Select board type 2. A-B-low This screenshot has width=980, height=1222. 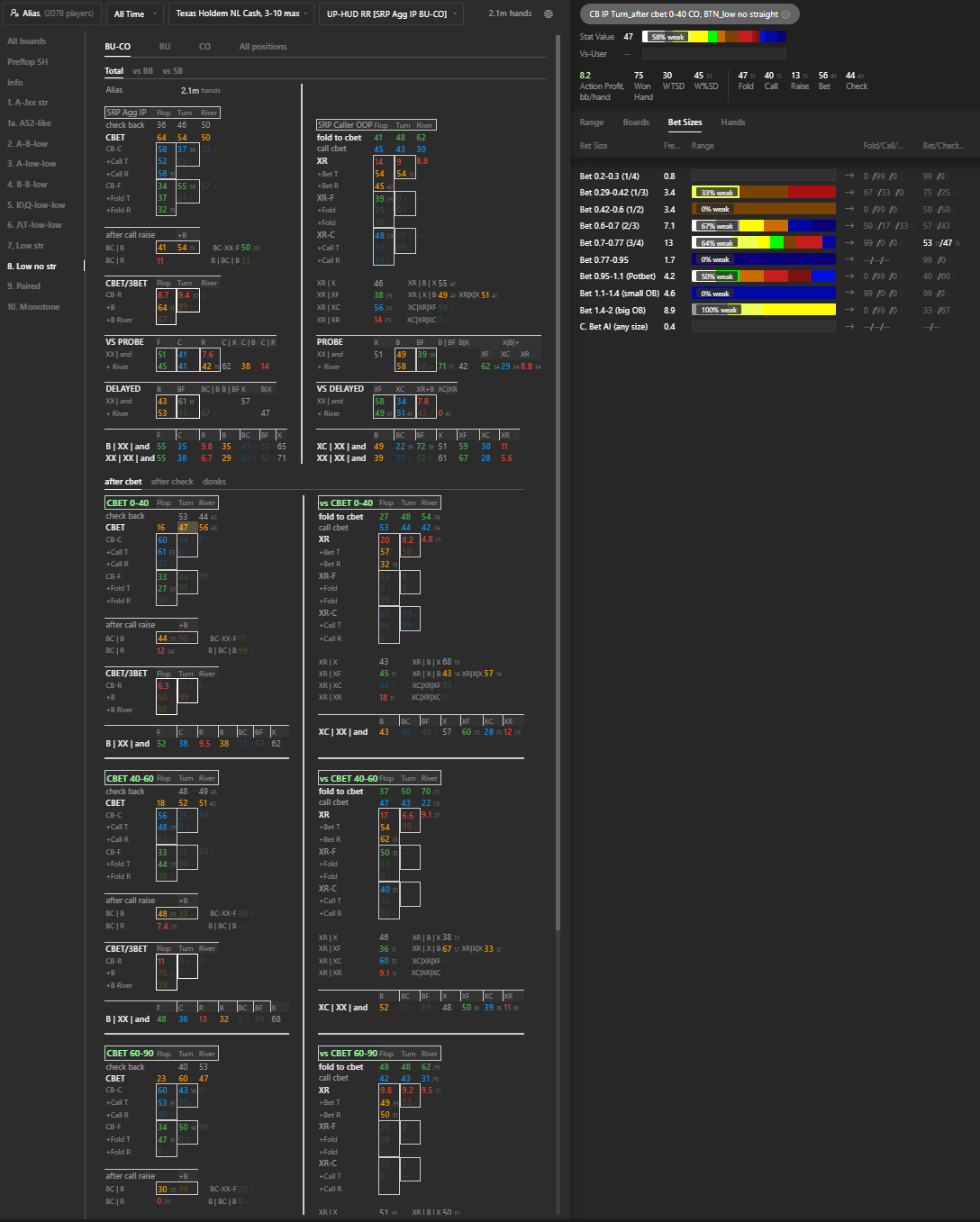click(28, 144)
